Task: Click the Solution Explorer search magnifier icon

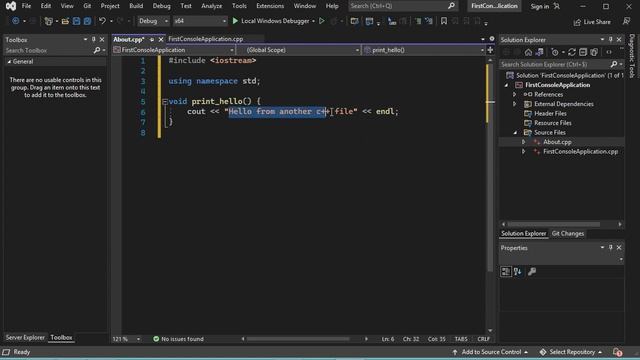Action: pos(614,64)
